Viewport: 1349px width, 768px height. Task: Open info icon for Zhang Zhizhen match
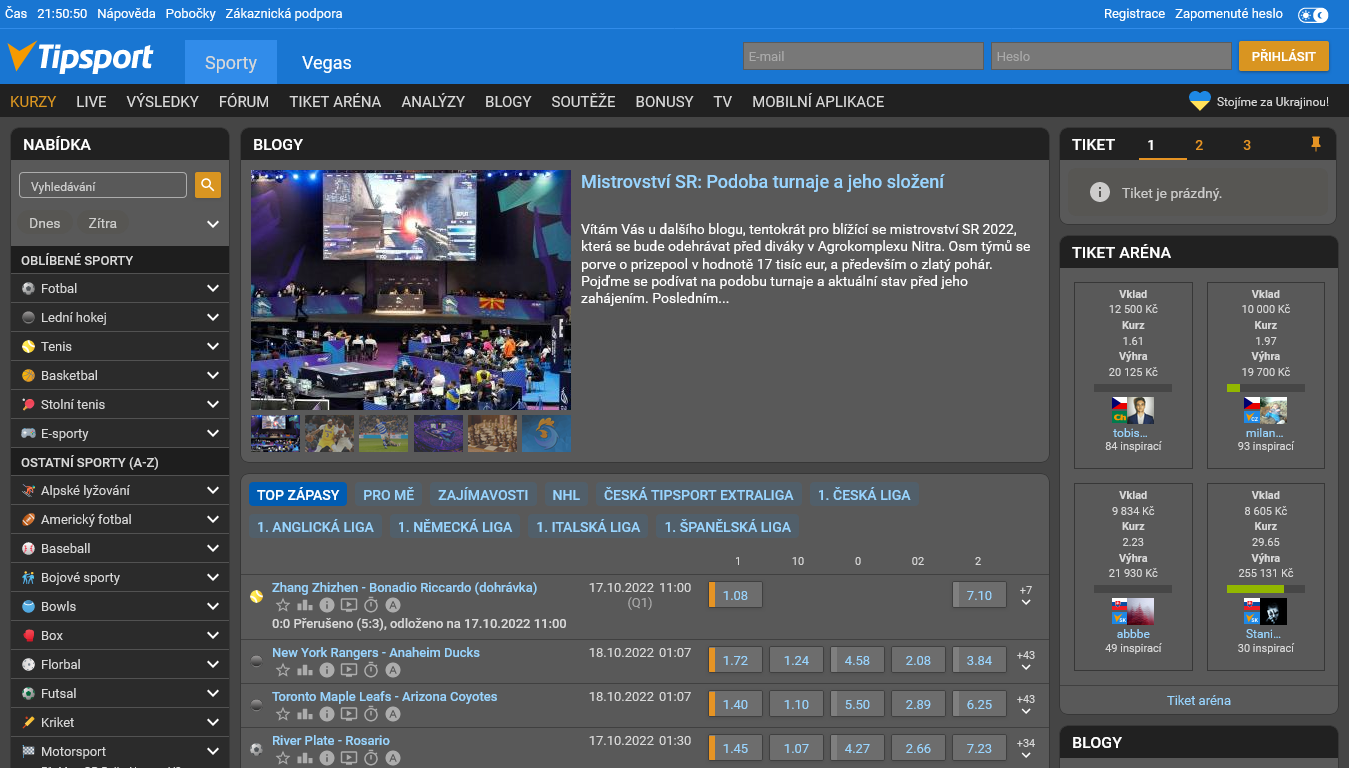pos(327,605)
